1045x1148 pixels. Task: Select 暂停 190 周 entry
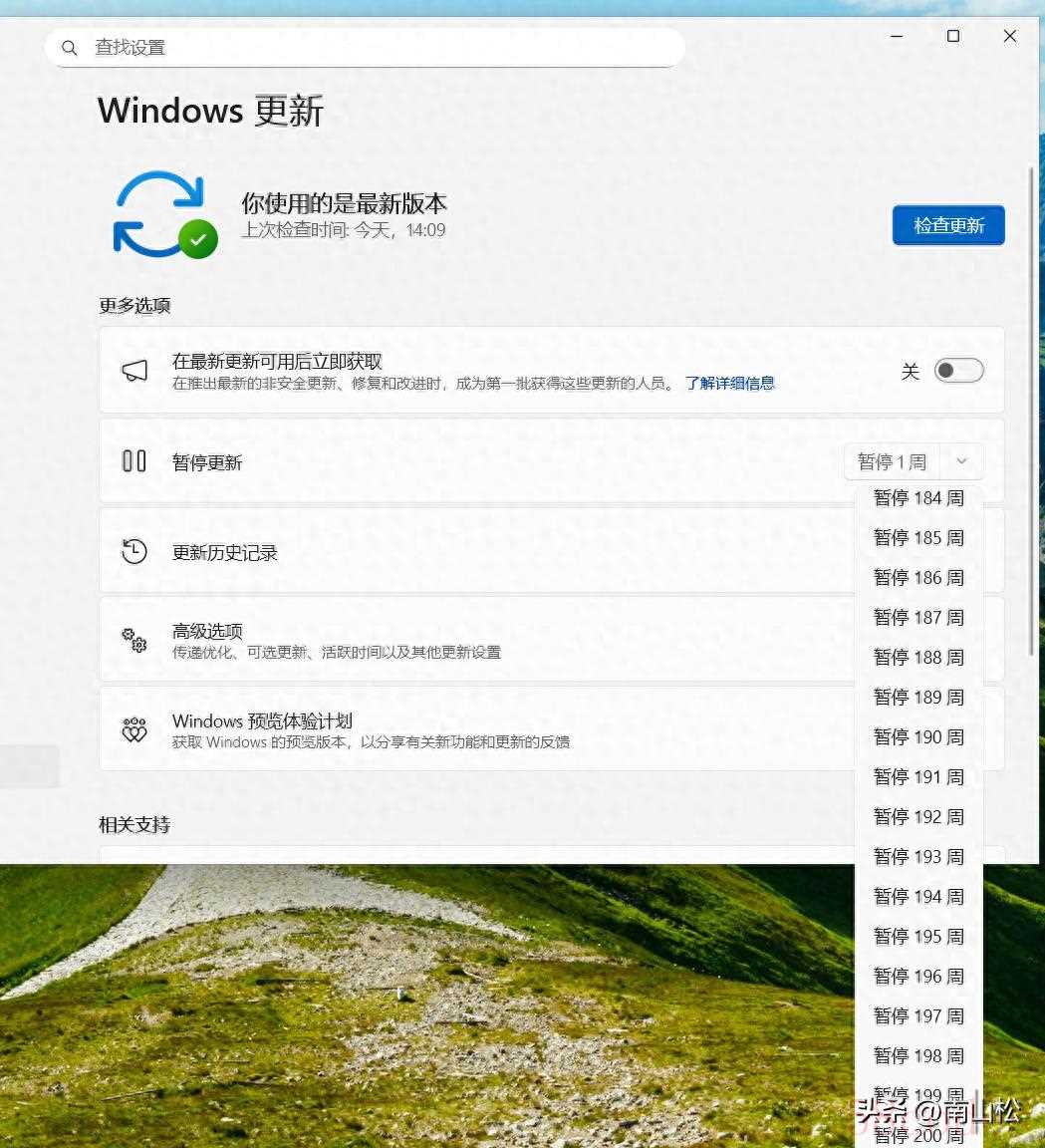tap(918, 737)
